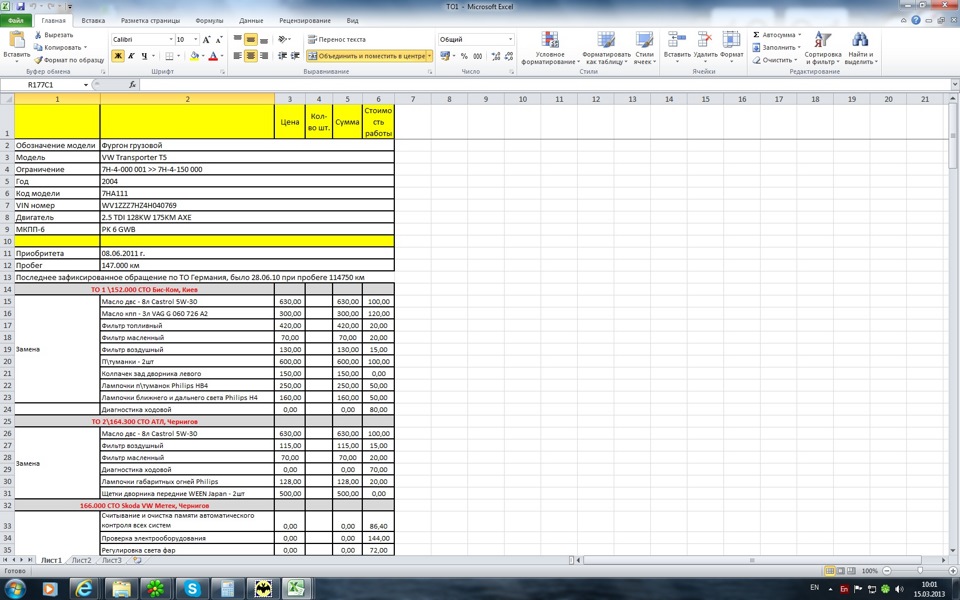Toggle middle vertical alignment
Viewport: 960px width, 600px height.
click(250, 39)
